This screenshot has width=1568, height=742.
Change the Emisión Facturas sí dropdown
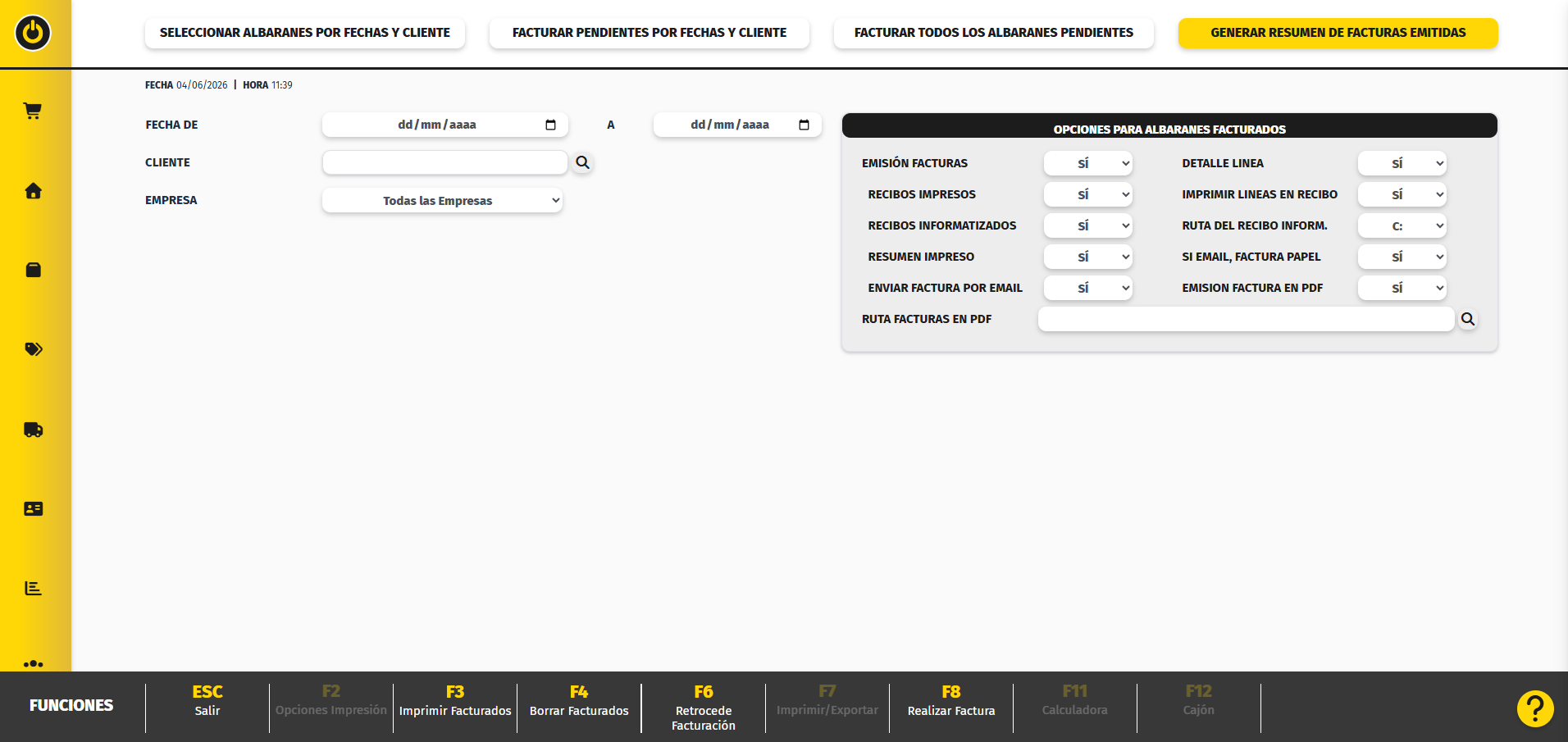point(1088,163)
